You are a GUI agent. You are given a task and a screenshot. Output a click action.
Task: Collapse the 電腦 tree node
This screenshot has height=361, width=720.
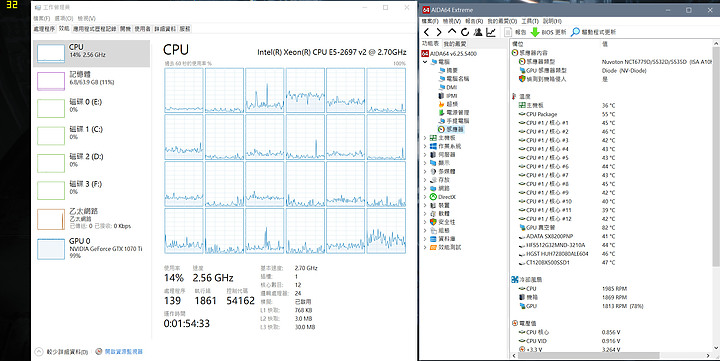click(x=425, y=62)
